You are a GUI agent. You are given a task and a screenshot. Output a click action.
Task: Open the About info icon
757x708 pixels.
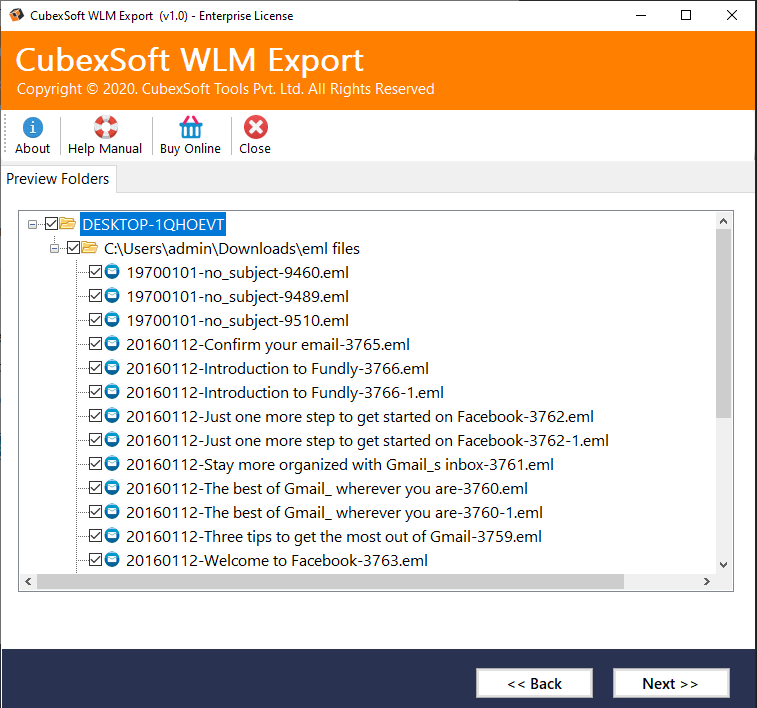point(32,128)
